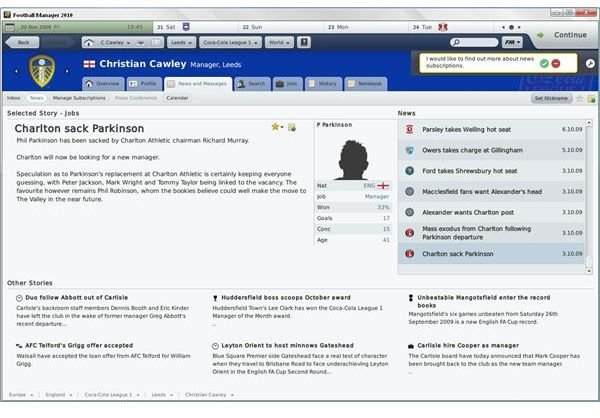Open the Coca-Cola League 1 dropdown
The height and width of the screenshot is (418, 600).
click(230, 42)
